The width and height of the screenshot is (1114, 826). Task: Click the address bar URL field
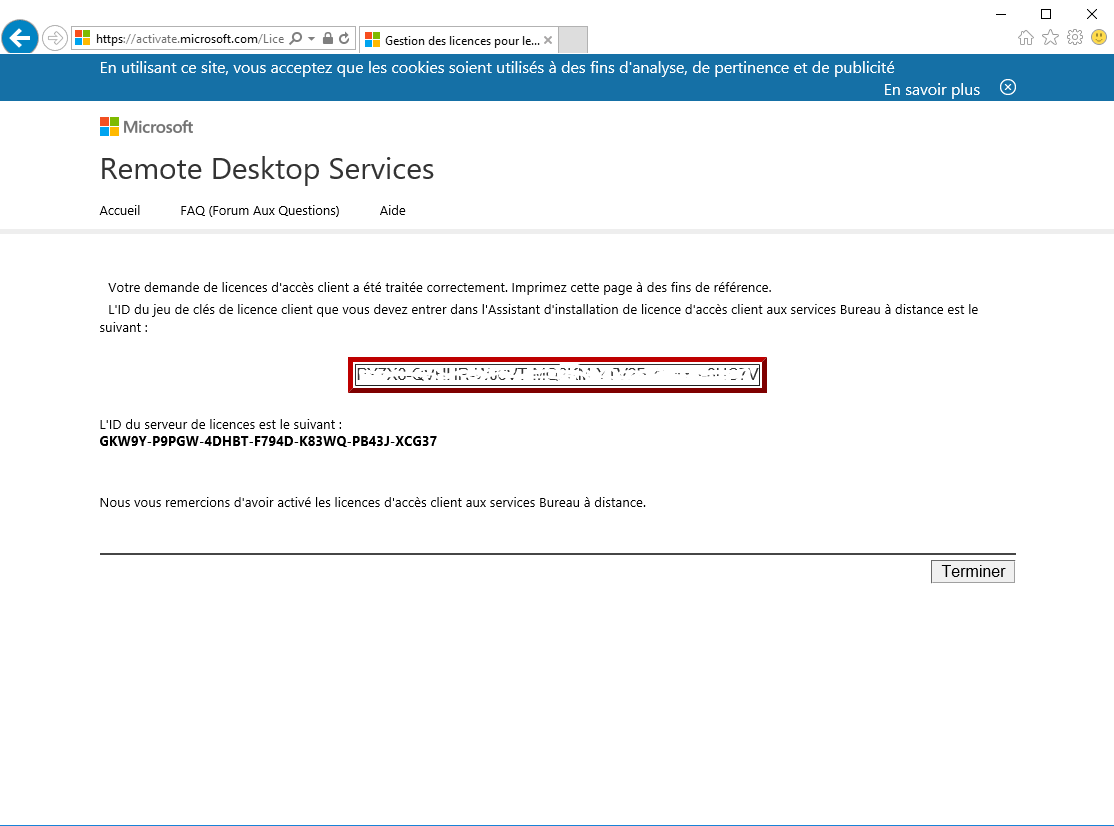tap(190, 39)
